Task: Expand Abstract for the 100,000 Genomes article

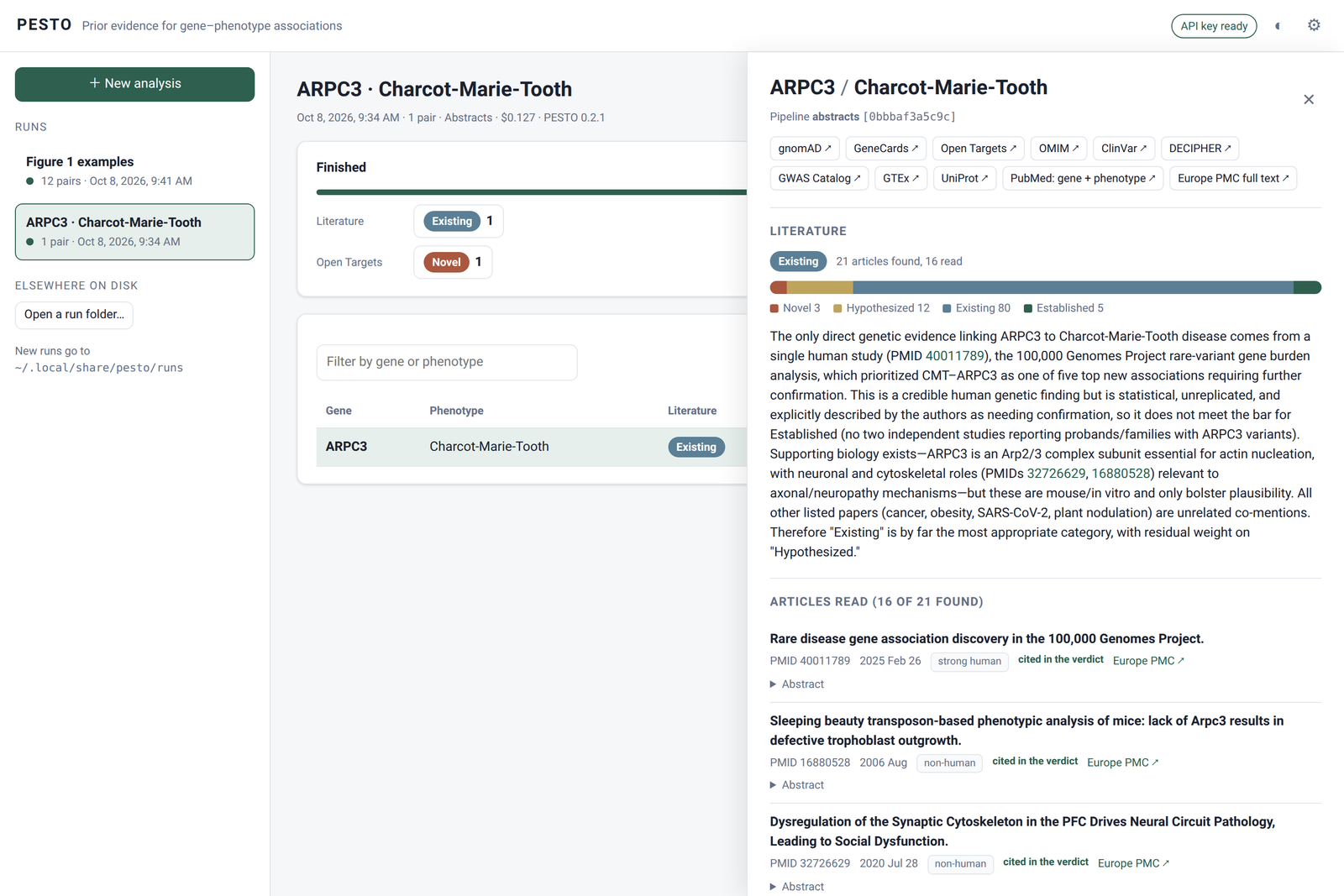Action: pos(797,684)
